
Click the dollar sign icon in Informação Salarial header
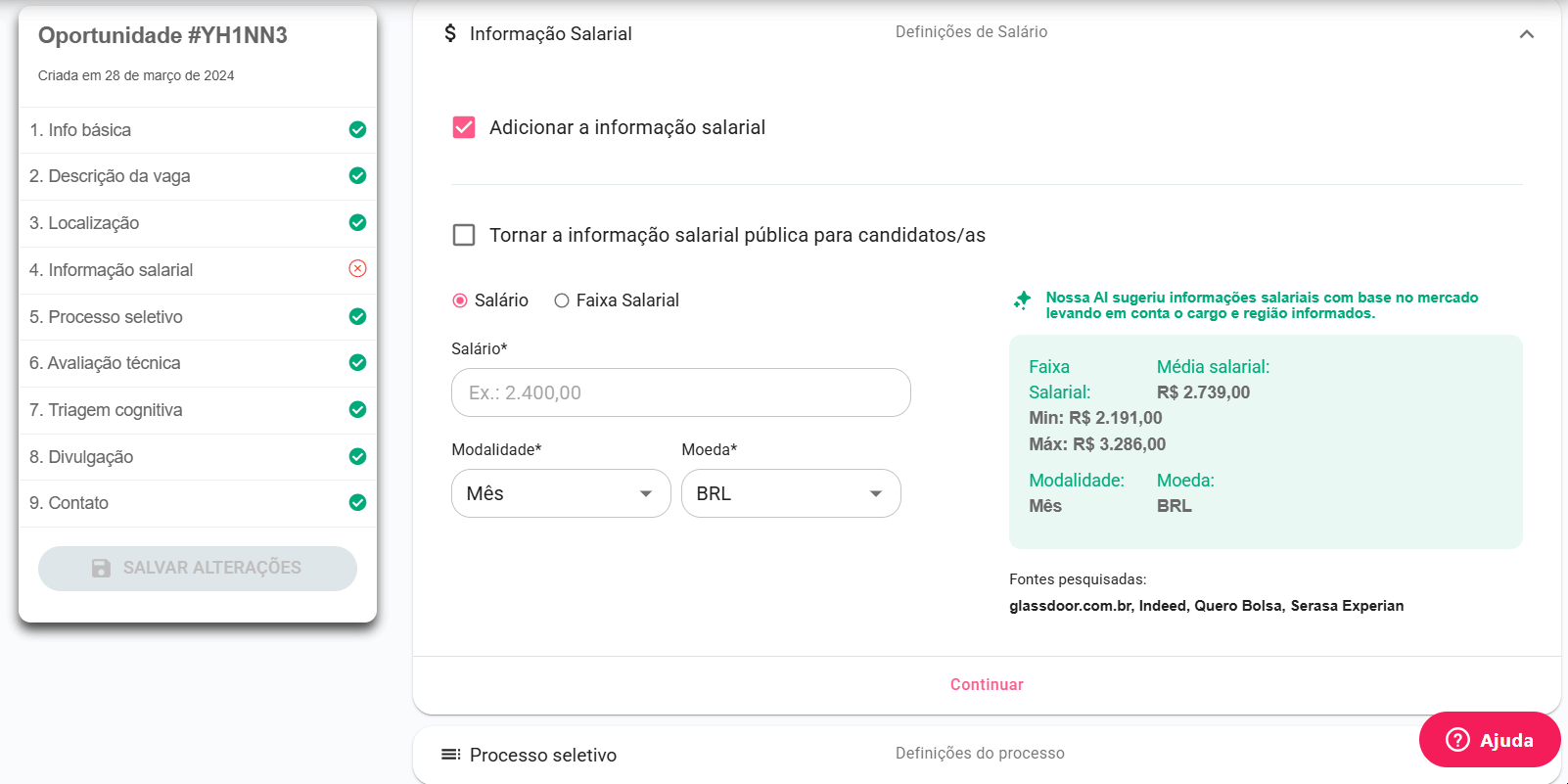[x=450, y=33]
